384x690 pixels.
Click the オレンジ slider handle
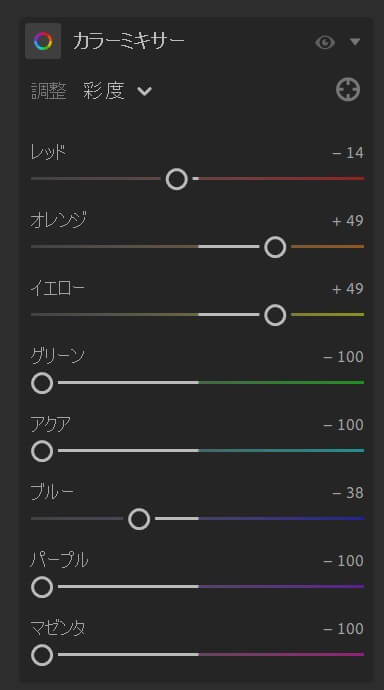[x=275, y=247]
